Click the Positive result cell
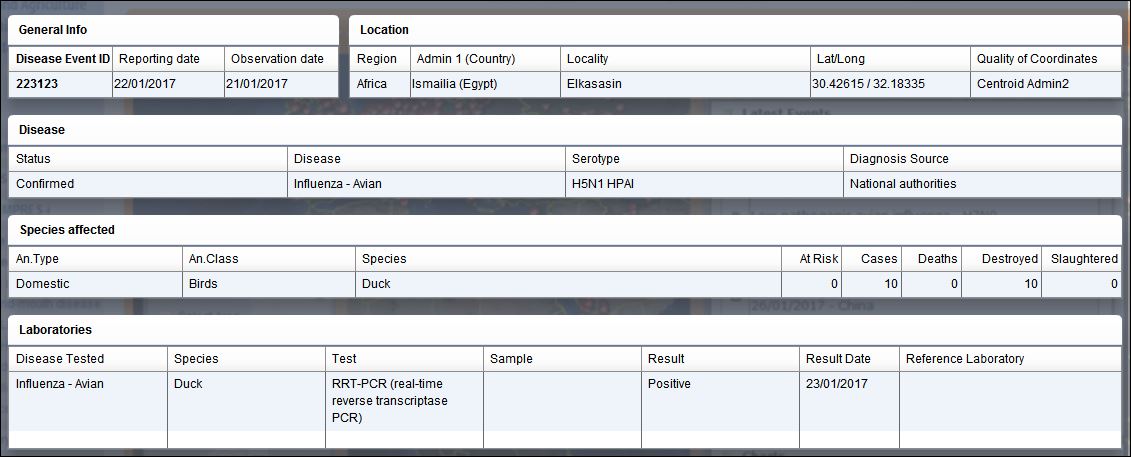The image size is (1131, 457). click(720, 401)
